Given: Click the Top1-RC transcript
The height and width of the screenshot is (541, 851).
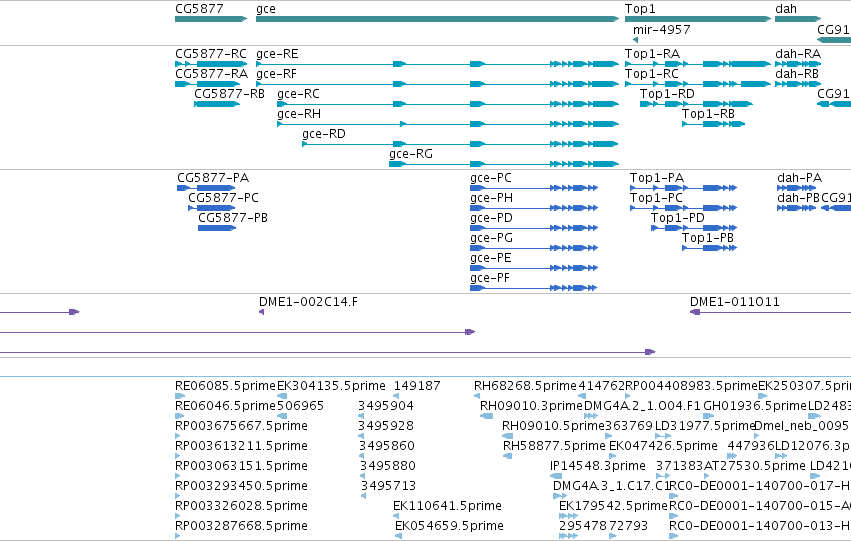Looking at the screenshot, I should coord(698,84).
